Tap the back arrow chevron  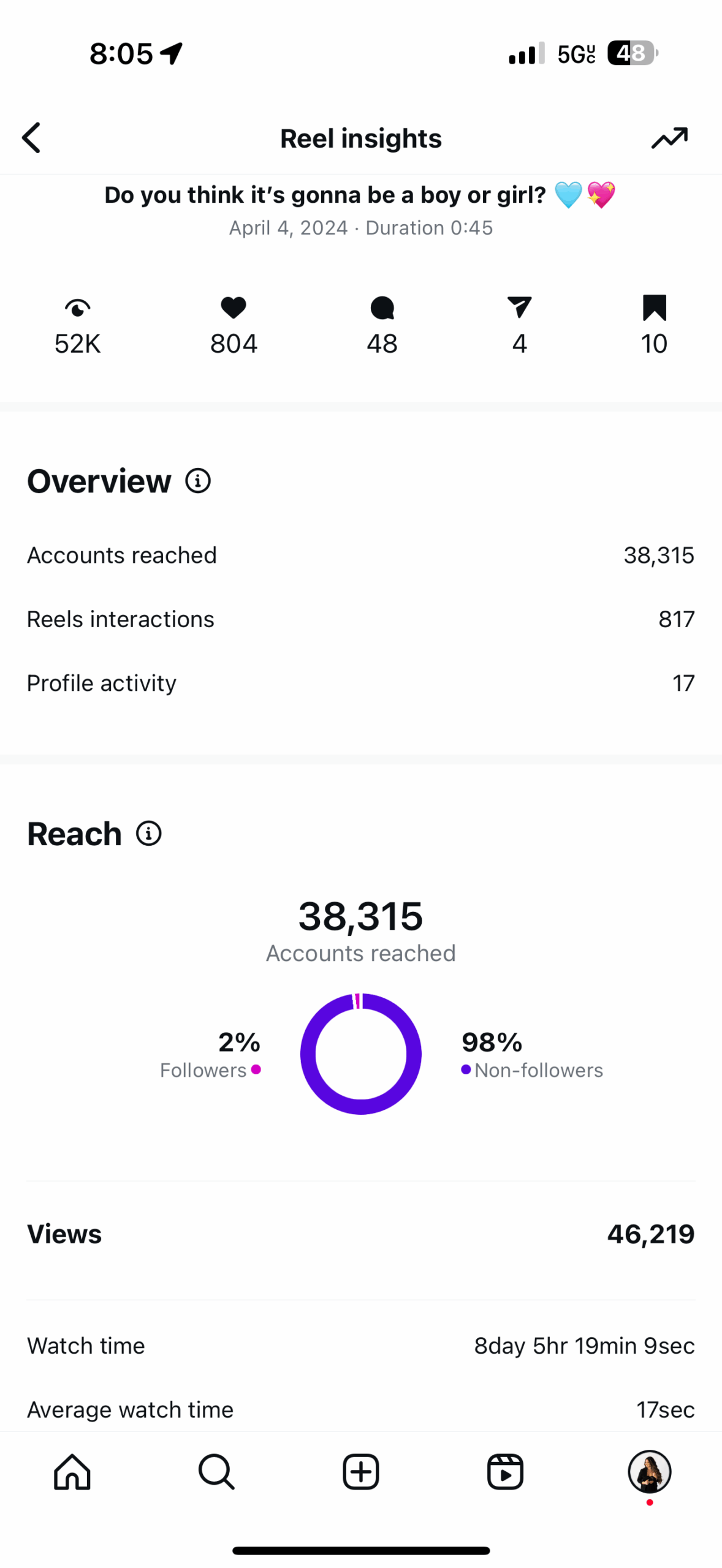coord(32,138)
